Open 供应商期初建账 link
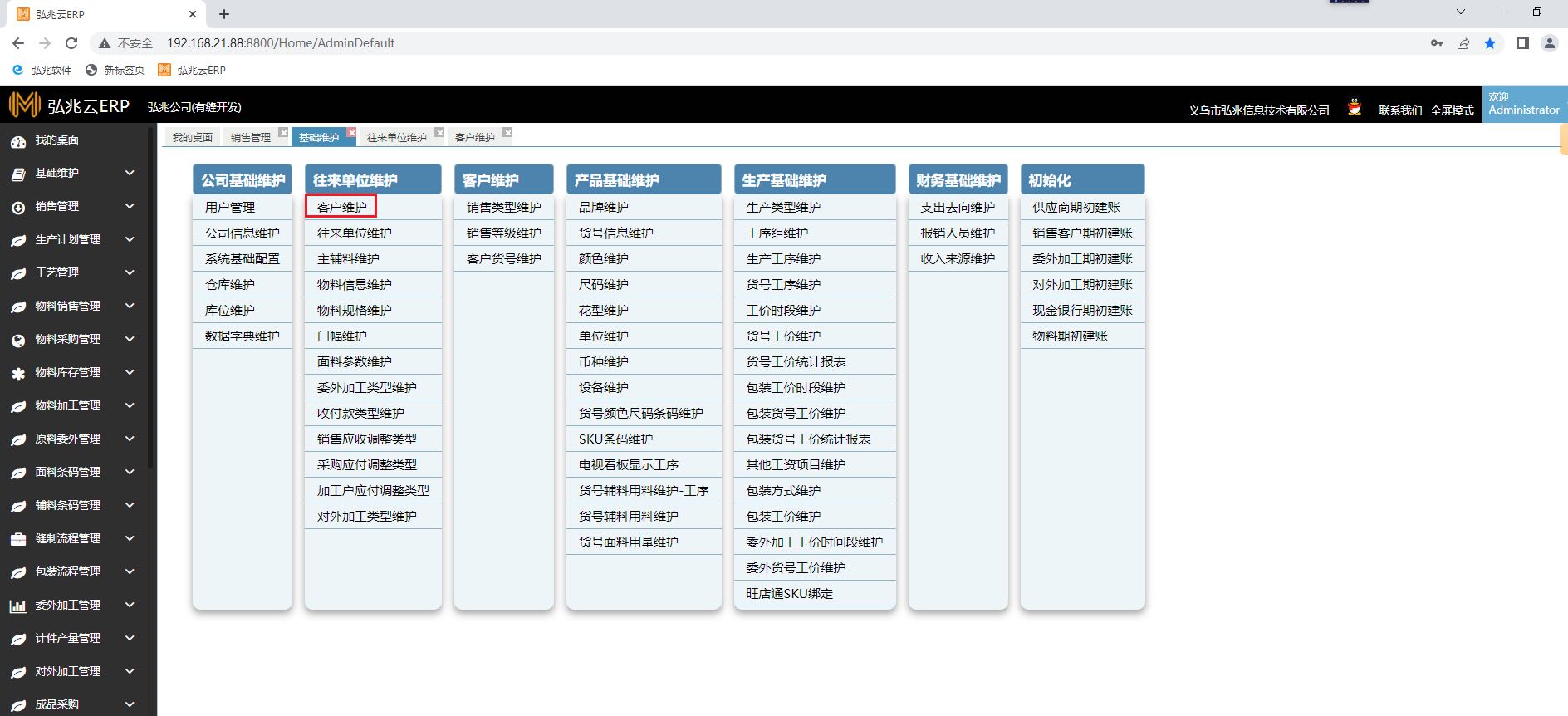Screen dimensions: 1568x716 [x=1076, y=207]
